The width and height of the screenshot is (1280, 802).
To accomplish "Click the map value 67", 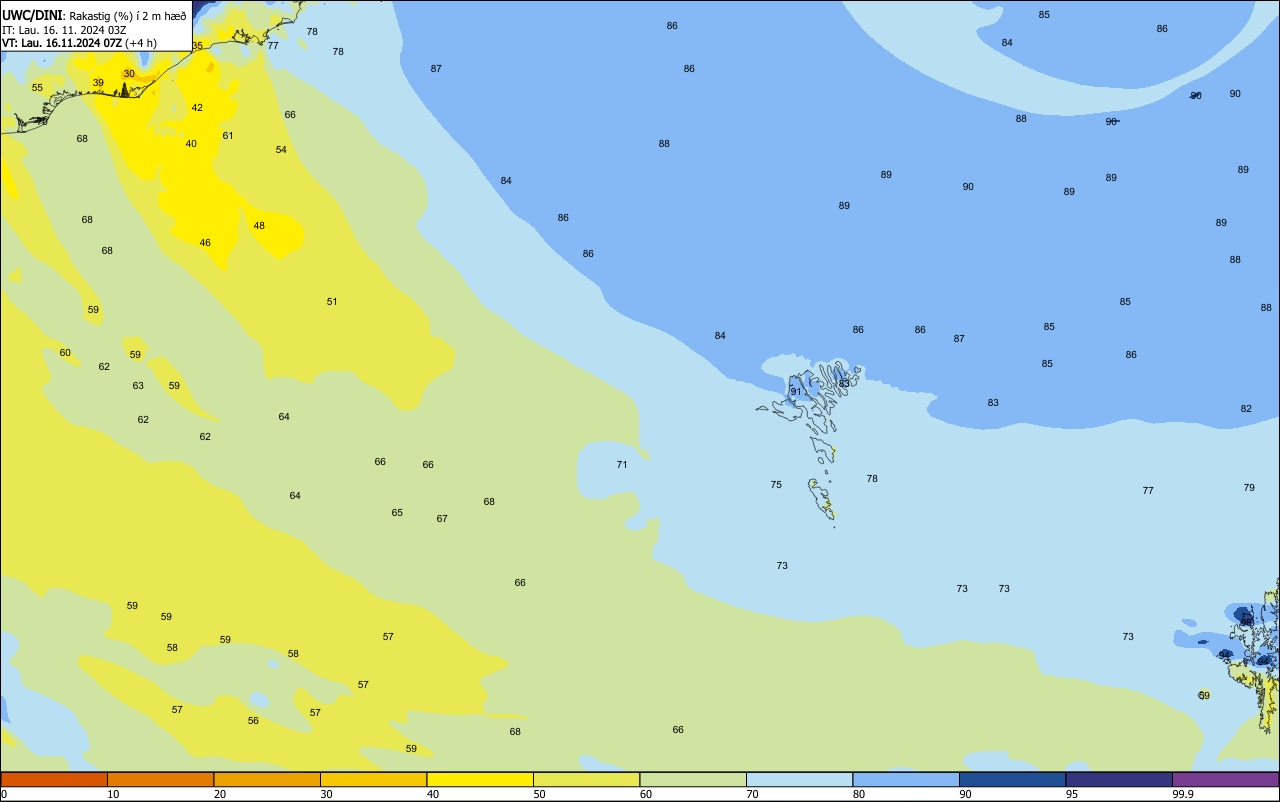I will pos(442,519).
